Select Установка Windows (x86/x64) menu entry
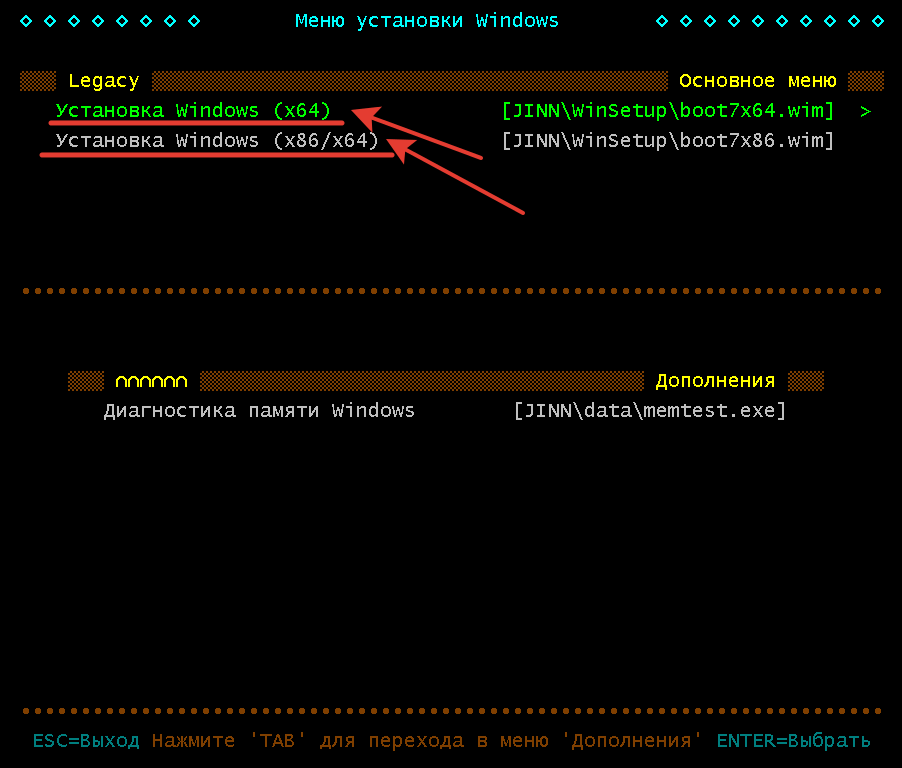The width and height of the screenshot is (902, 768). [x=217, y=140]
